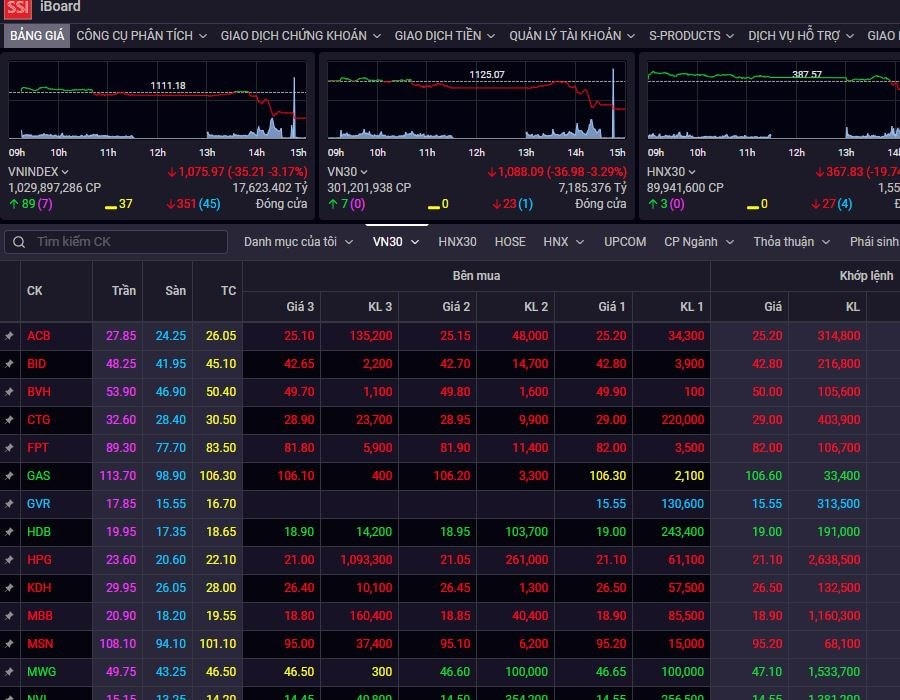Open VN30 index selector under chart
This screenshot has width=900, height=700.
pyautogui.click(x=347, y=172)
